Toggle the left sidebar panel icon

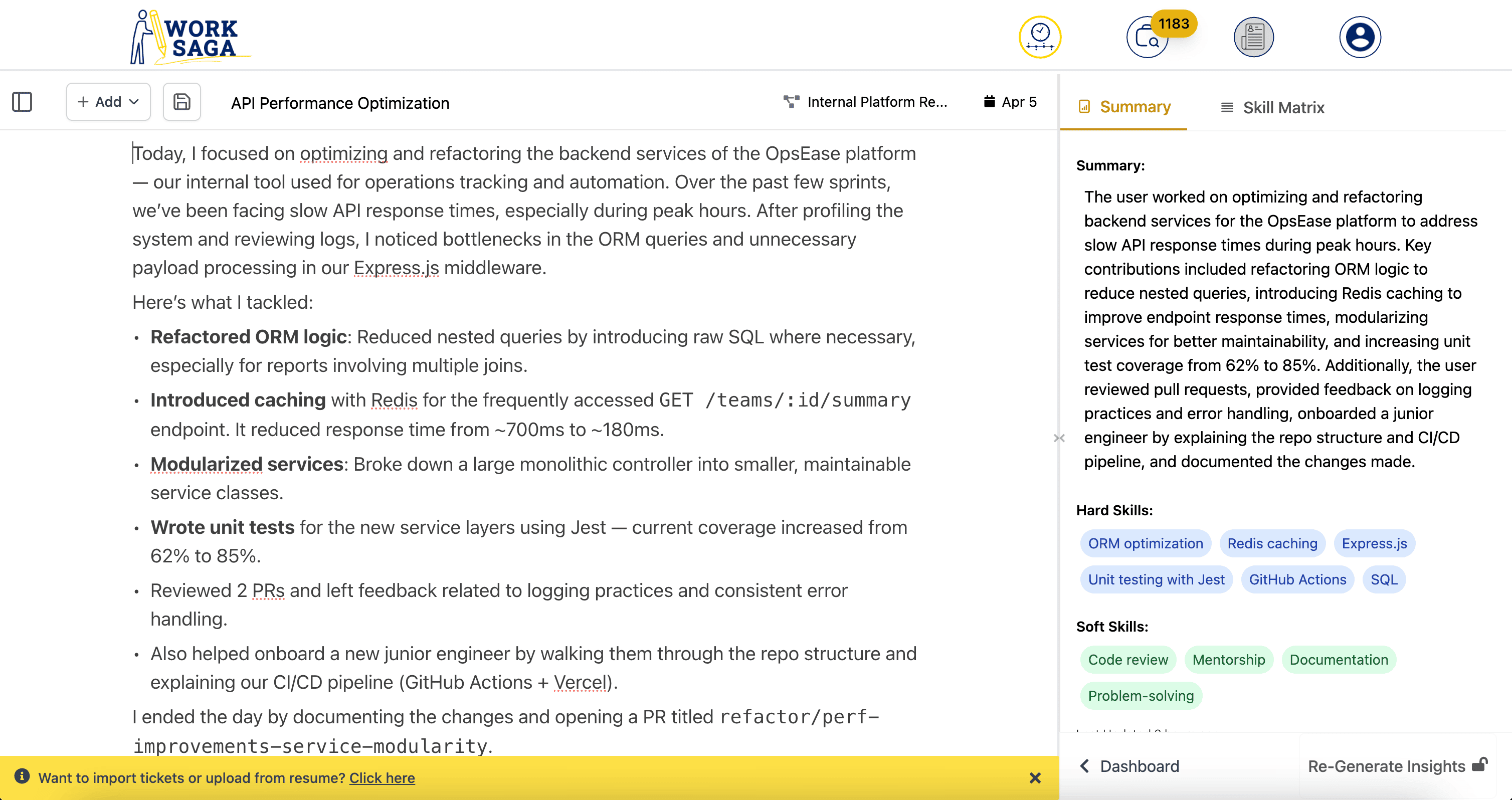[x=22, y=102]
